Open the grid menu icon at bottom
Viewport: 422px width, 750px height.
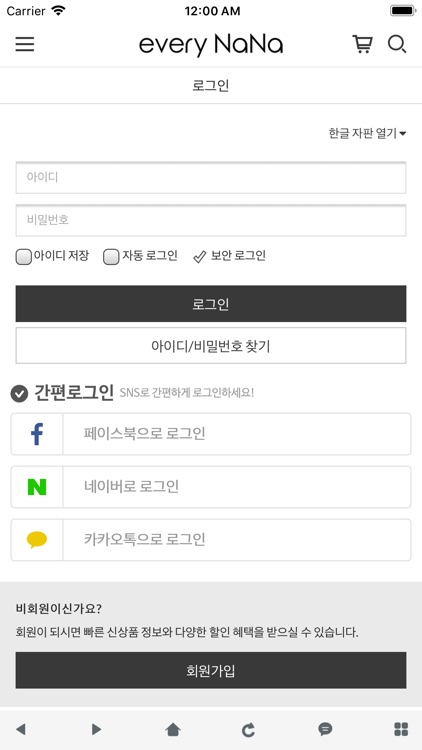click(401, 729)
